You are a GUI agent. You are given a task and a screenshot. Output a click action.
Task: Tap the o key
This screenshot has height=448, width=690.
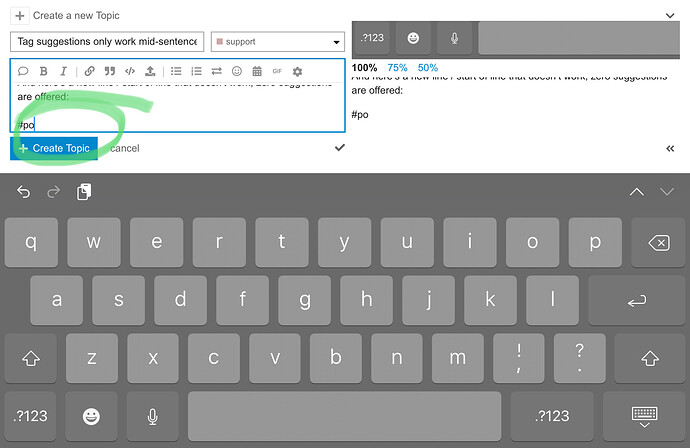532,242
